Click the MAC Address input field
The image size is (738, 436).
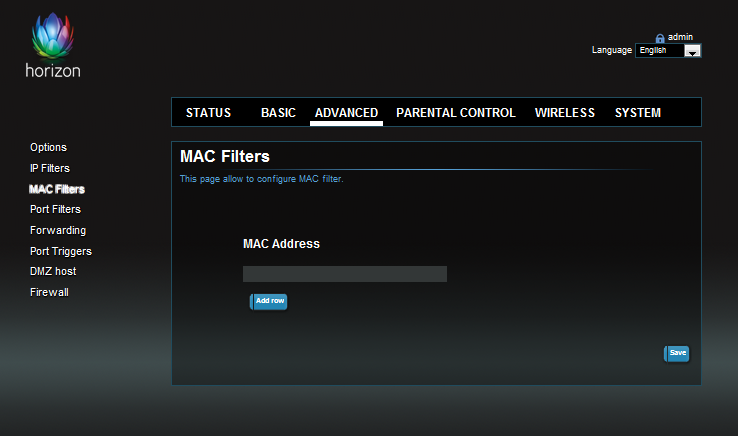[x=345, y=274]
